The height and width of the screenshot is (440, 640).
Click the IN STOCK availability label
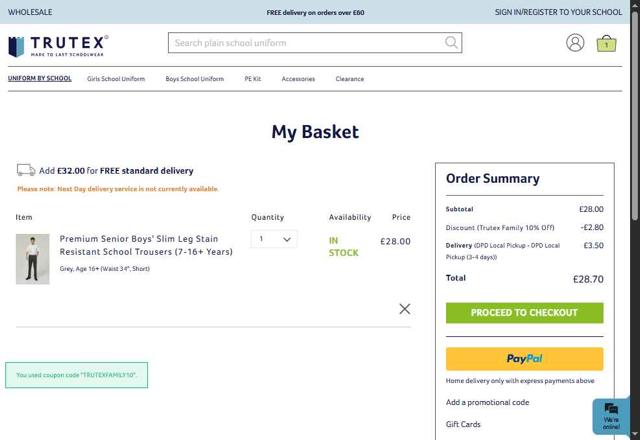click(343, 247)
